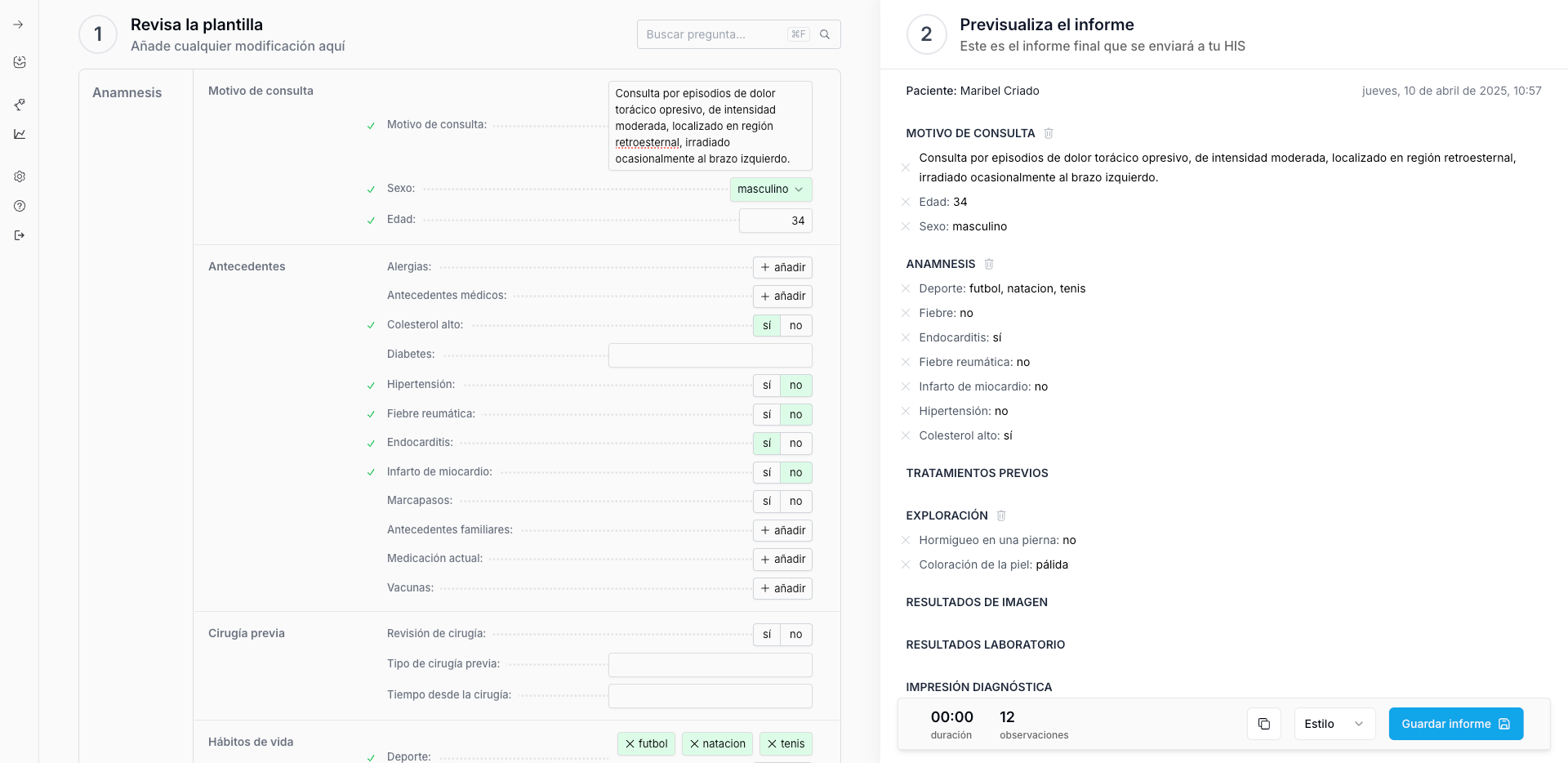Open the analytics chart sidebar icon

[x=20, y=134]
